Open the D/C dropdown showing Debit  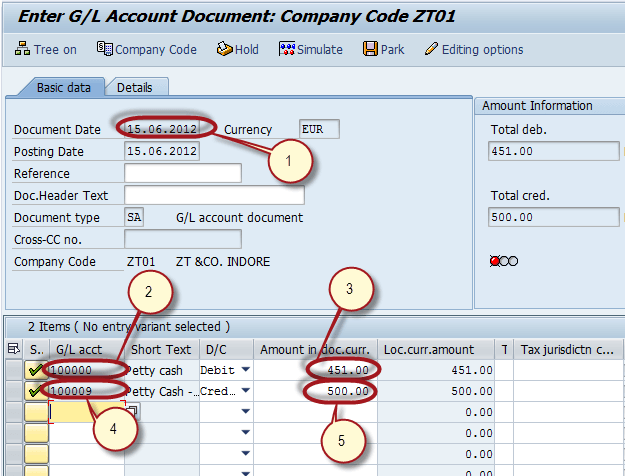pos(245,370)
